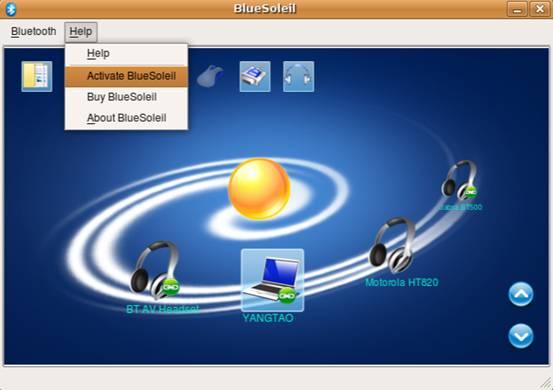This screenshot has height=390, width=554.
Task: Click the file transfer folder service icon
Action: click(x=37, y=76)
